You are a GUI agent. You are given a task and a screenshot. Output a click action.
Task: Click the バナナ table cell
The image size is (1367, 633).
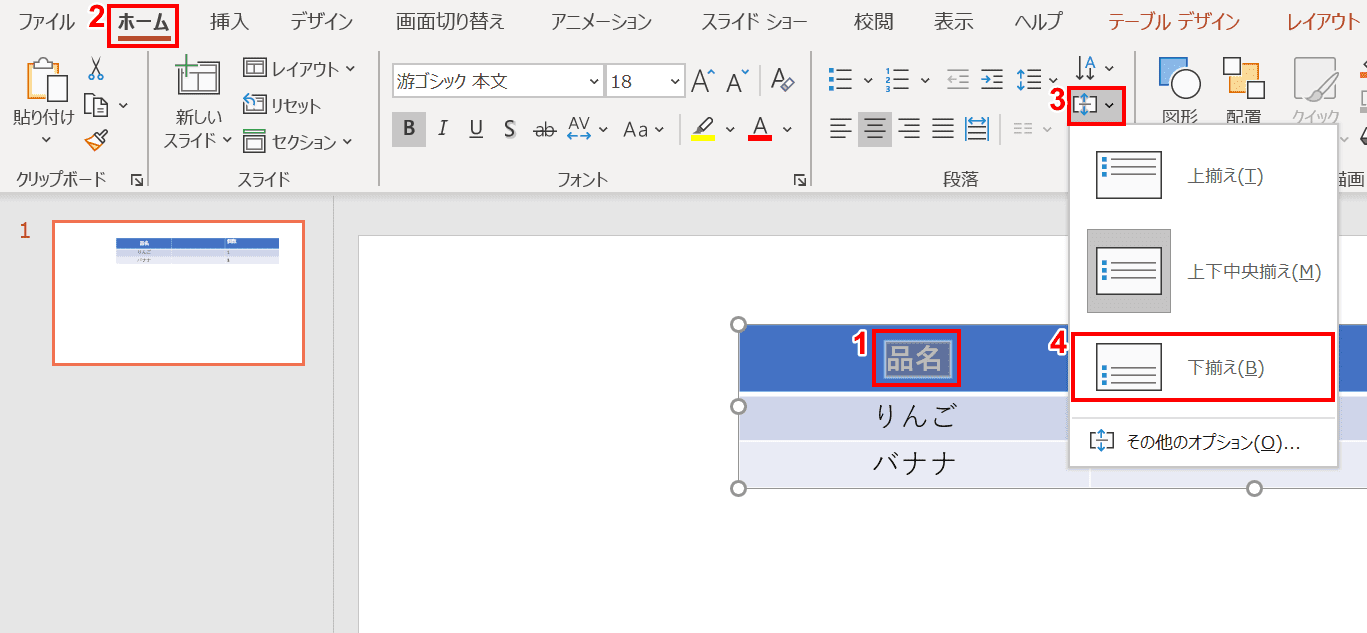[x=914, y=464]
